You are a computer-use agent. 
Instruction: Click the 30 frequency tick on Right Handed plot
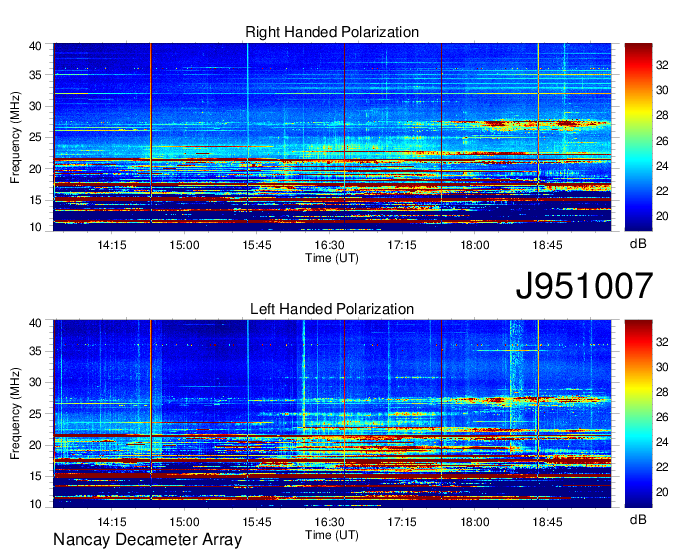coord(35,106)
